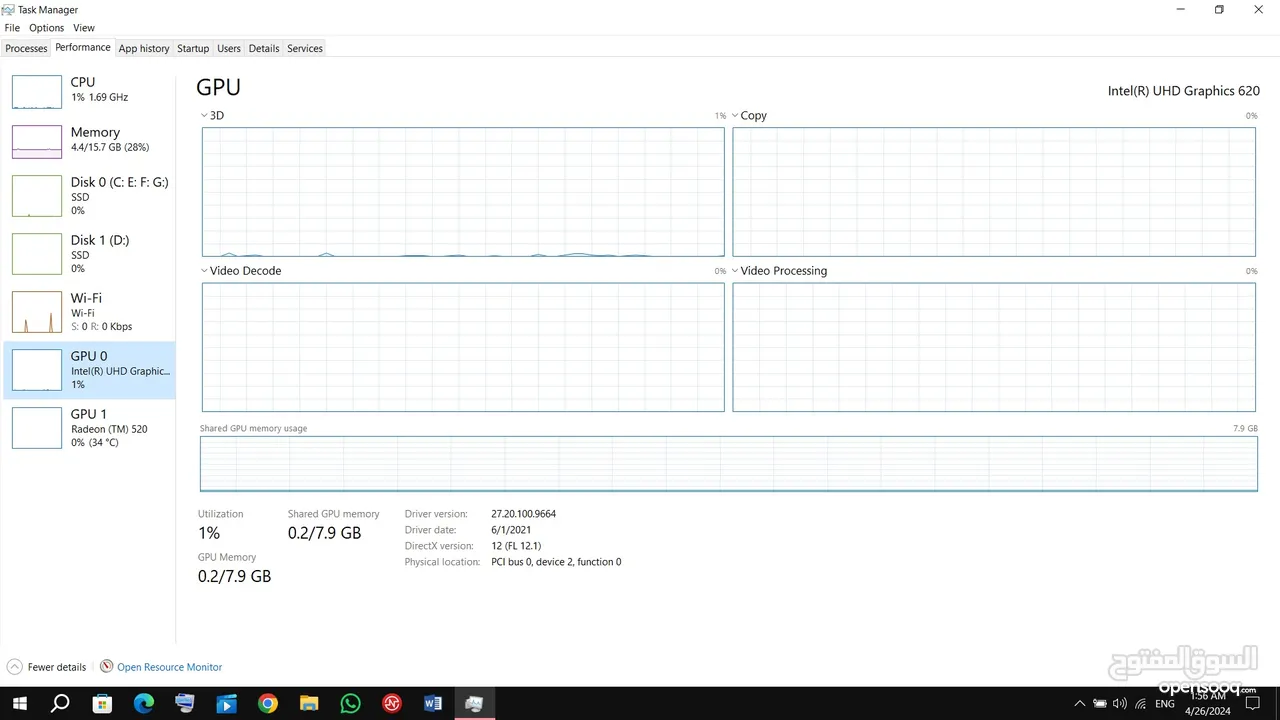Screen dimensions: 1280x720
Task: Open the Action Center notifications icon
Action: [1253, 704]
